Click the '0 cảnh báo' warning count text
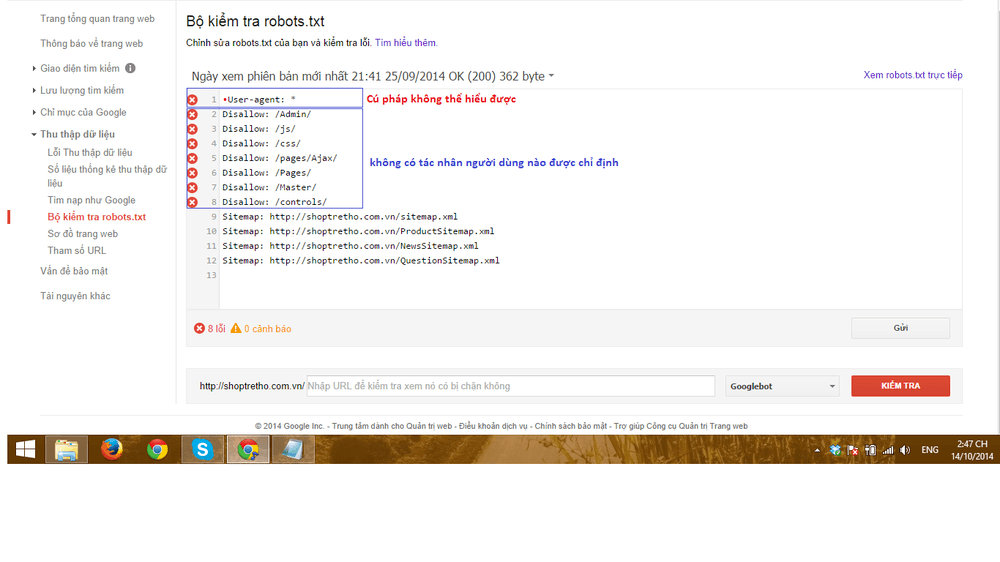This screenshot has height=562, width=1000. point(267,329)
